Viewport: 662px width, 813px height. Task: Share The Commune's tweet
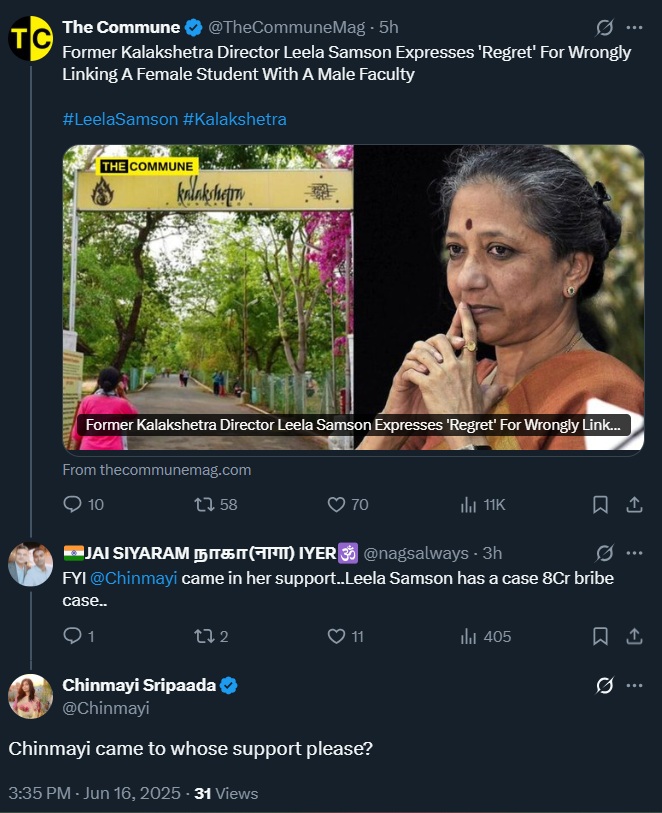(x=634, y=505)
